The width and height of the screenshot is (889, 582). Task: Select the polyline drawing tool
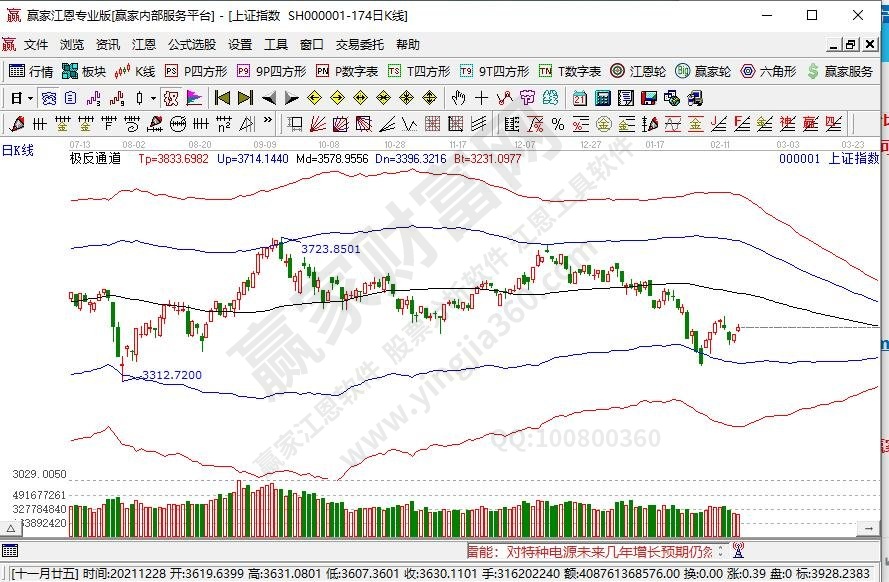coord(504,99)
